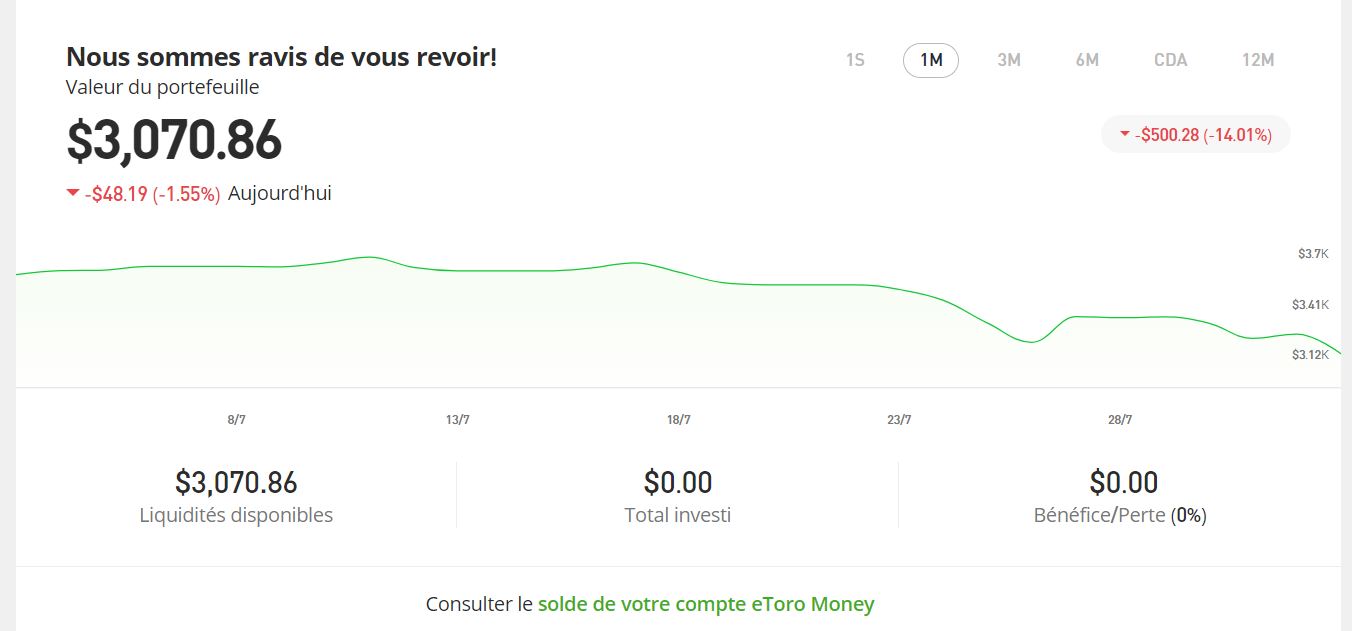The height and width of the screenshot is (631, 1352).
Task: Click the Bénéfice/Perte $0.00 amount
Action: click(1124, 483)
